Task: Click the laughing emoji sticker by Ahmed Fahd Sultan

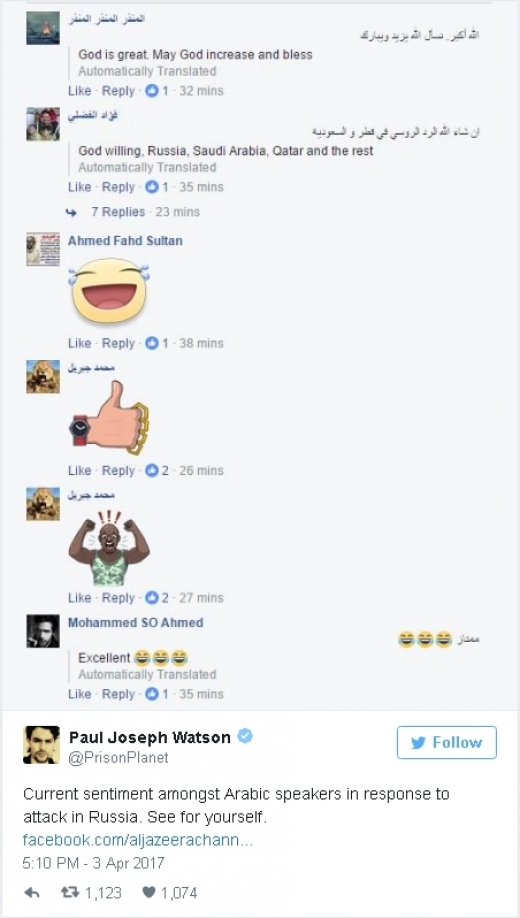Action: [109, 292]
